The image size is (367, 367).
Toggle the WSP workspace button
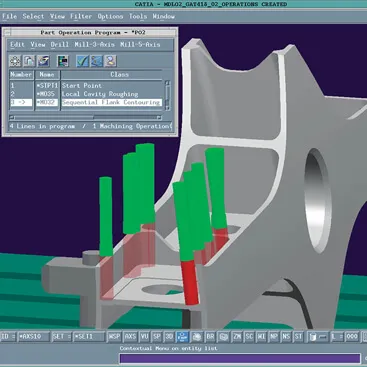tap(114, 337)
